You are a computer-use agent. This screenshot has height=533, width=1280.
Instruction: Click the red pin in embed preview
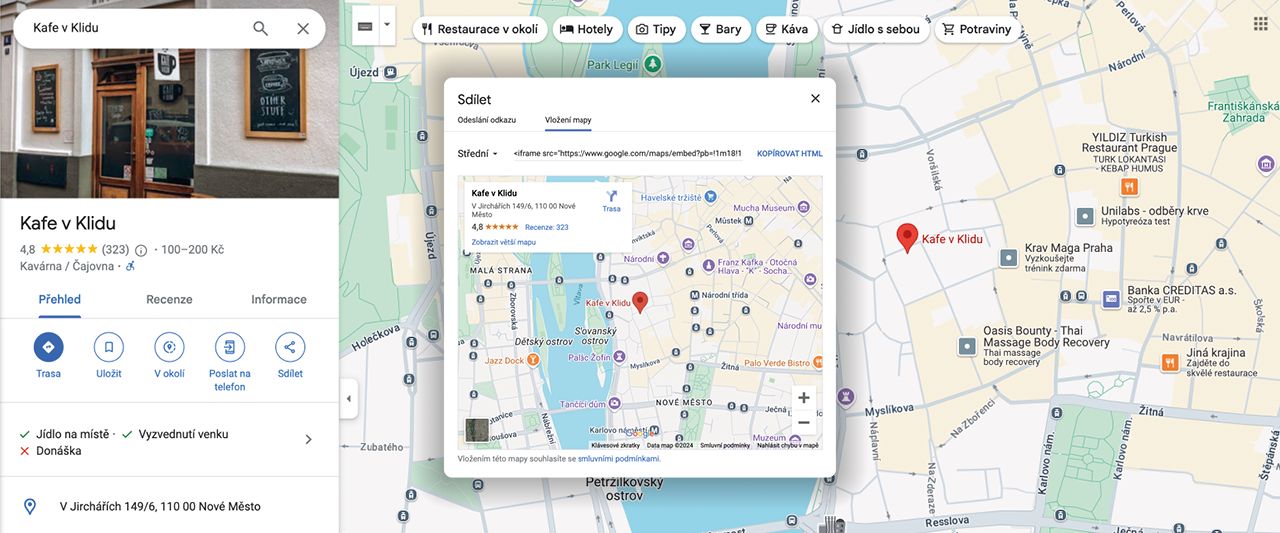click(640, 302)
